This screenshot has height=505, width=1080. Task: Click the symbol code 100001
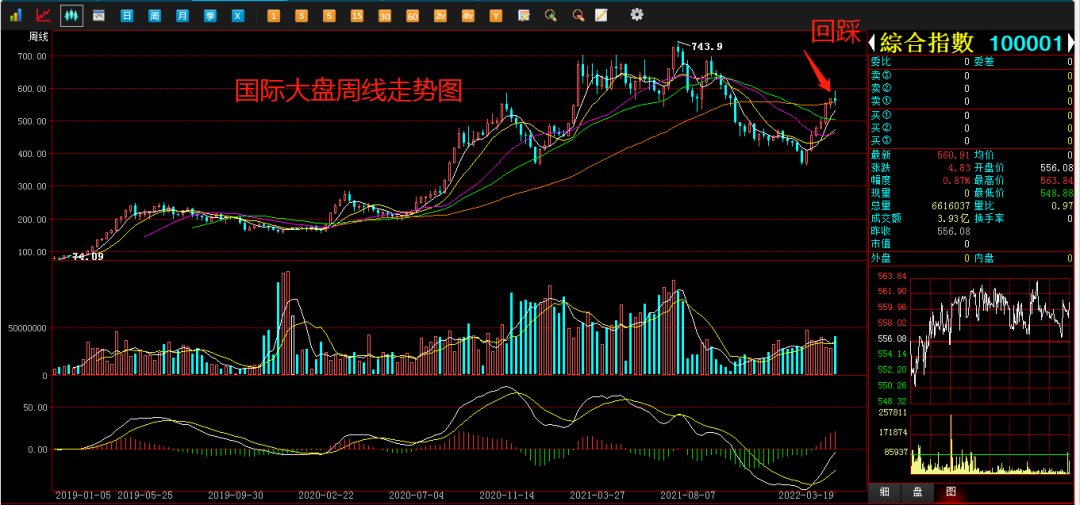pyautogui.click(x=1026, y=43)
